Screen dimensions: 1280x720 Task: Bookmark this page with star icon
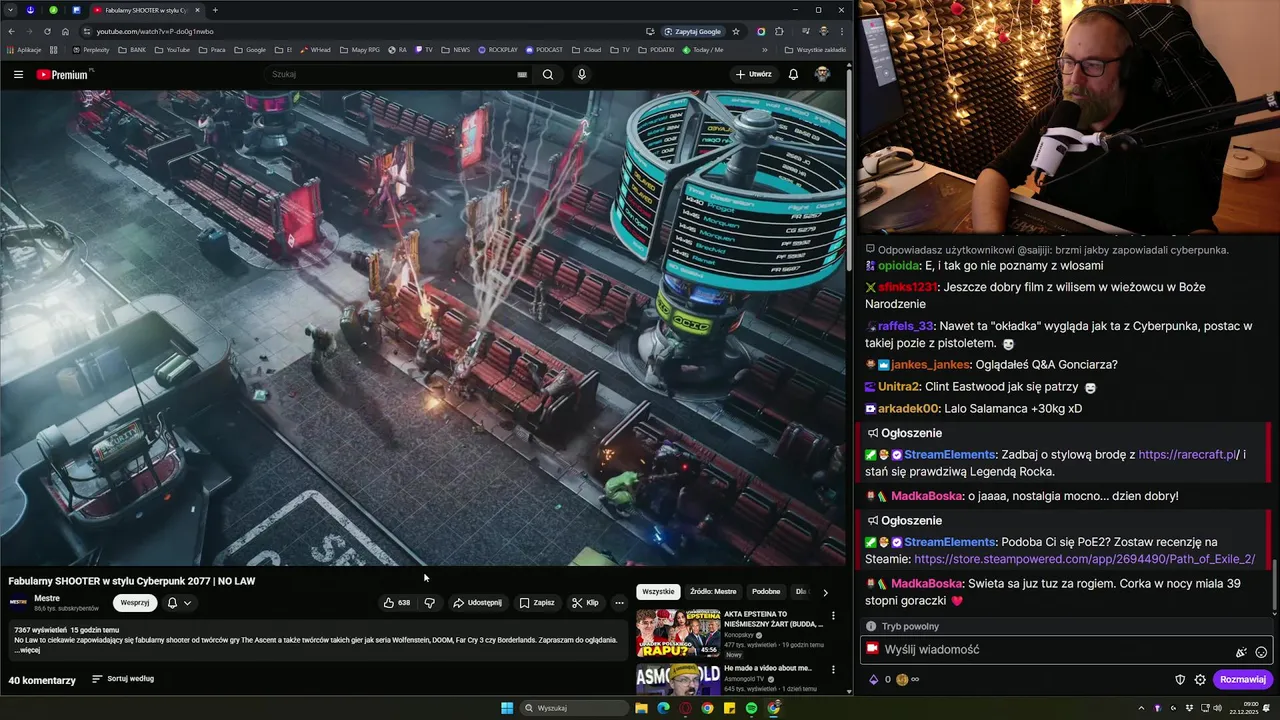pos(736,31)
